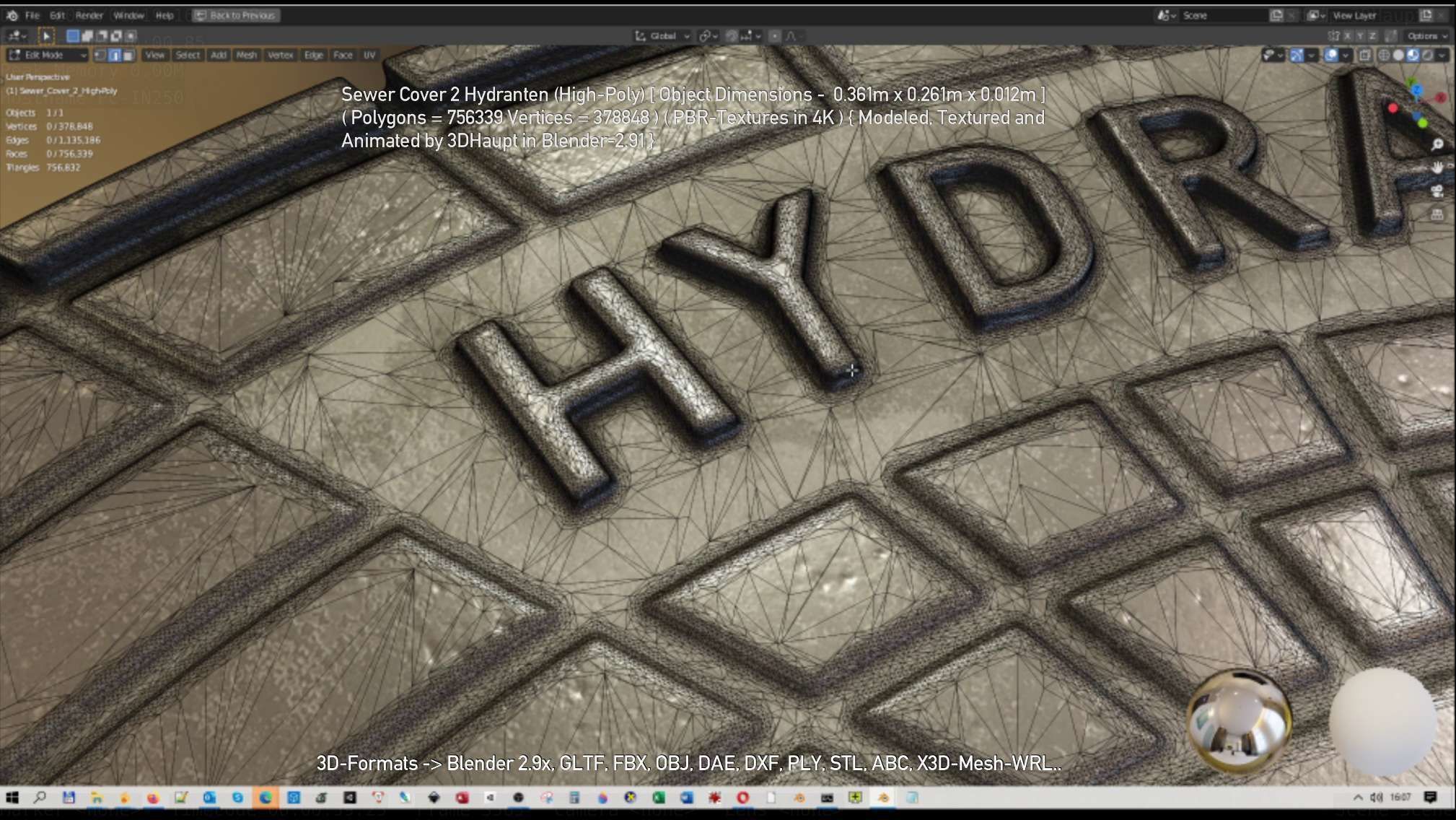The height and width of the screenshot is (820, 1456).
Task: Choose the Set new selection mode icon
Action: (73, 35)
